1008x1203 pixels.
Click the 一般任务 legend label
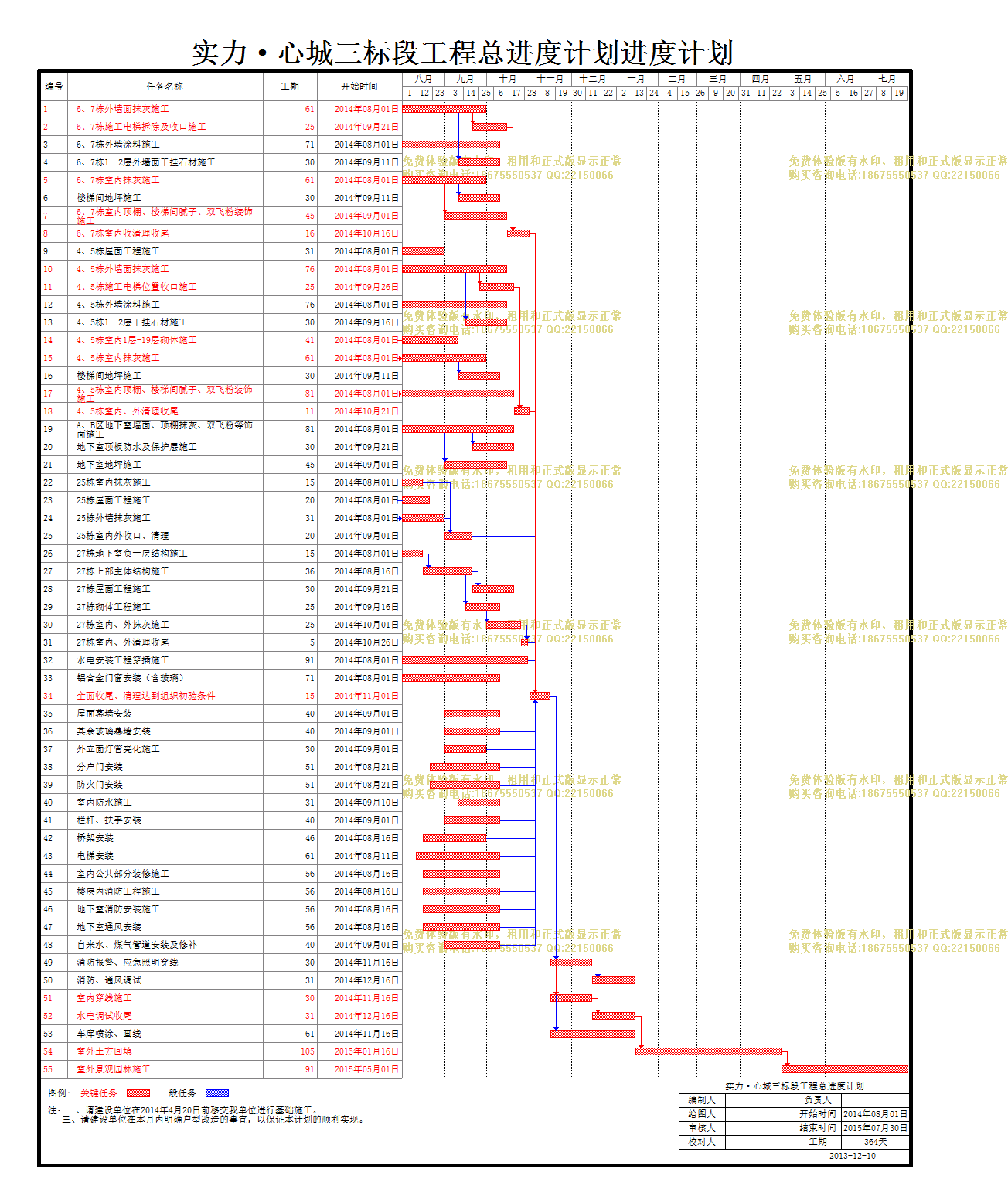point(178,1093)
